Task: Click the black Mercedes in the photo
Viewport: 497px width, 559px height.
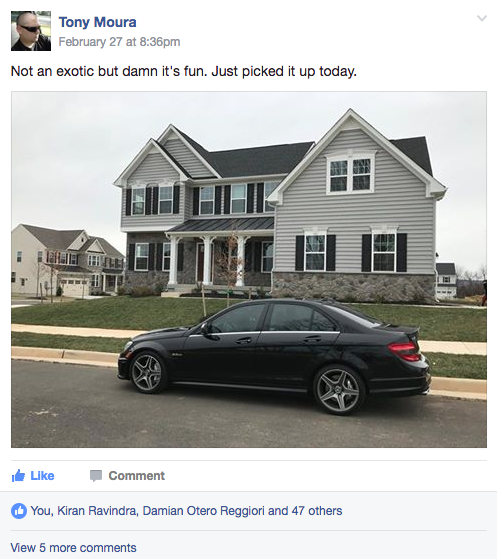Action: coord(274,357)
